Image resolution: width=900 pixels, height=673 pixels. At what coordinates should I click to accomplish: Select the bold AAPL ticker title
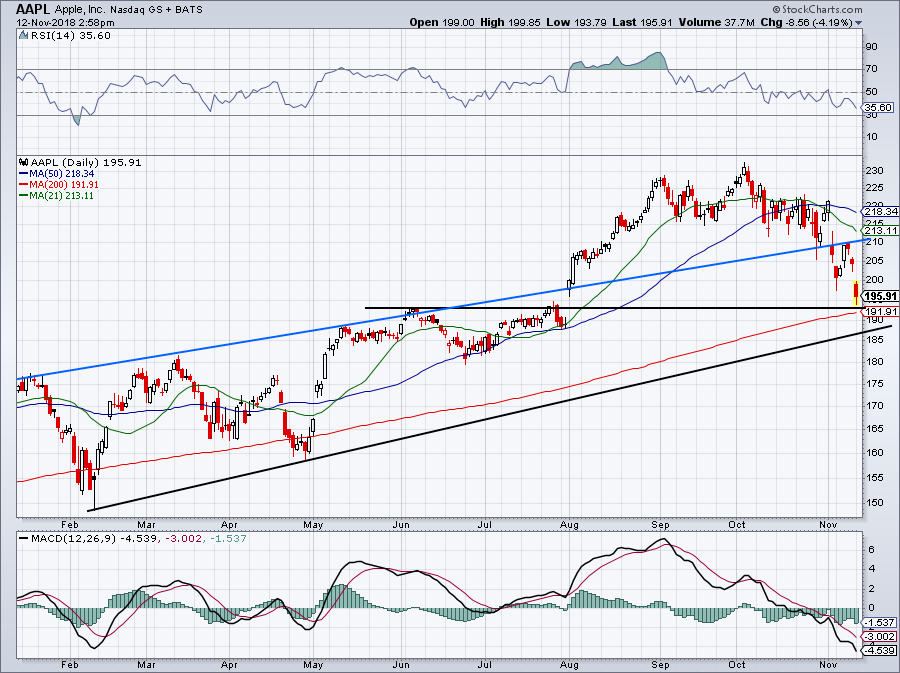33,9
